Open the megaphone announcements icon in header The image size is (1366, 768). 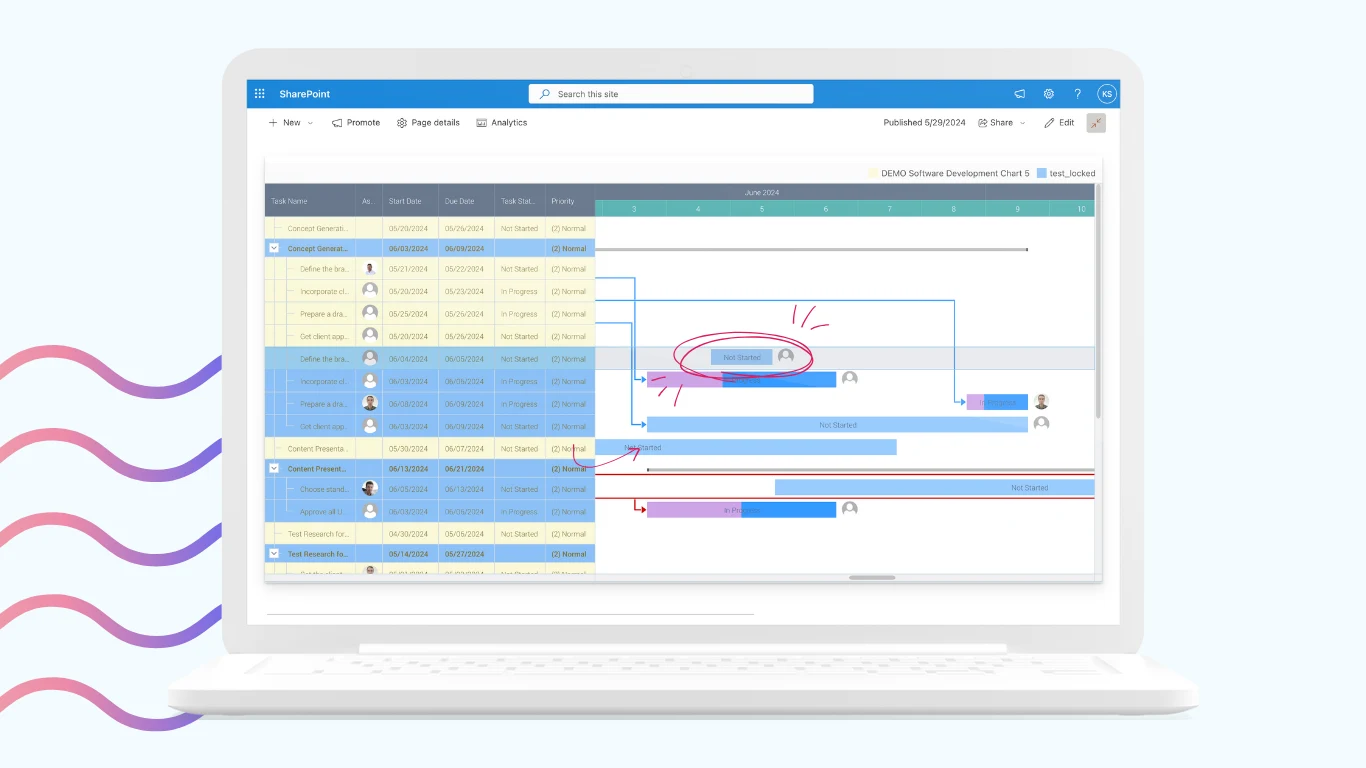click(x=1020, y=94)
